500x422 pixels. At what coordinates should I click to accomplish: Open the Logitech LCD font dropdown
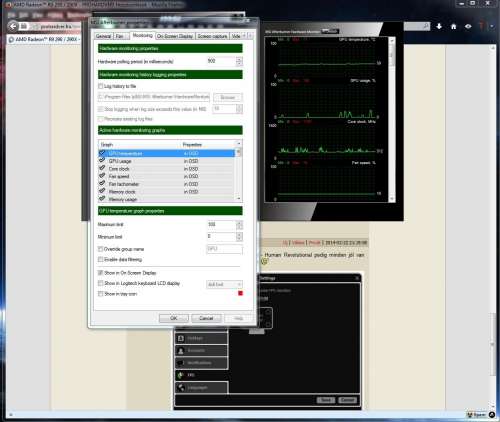(224, 284)
